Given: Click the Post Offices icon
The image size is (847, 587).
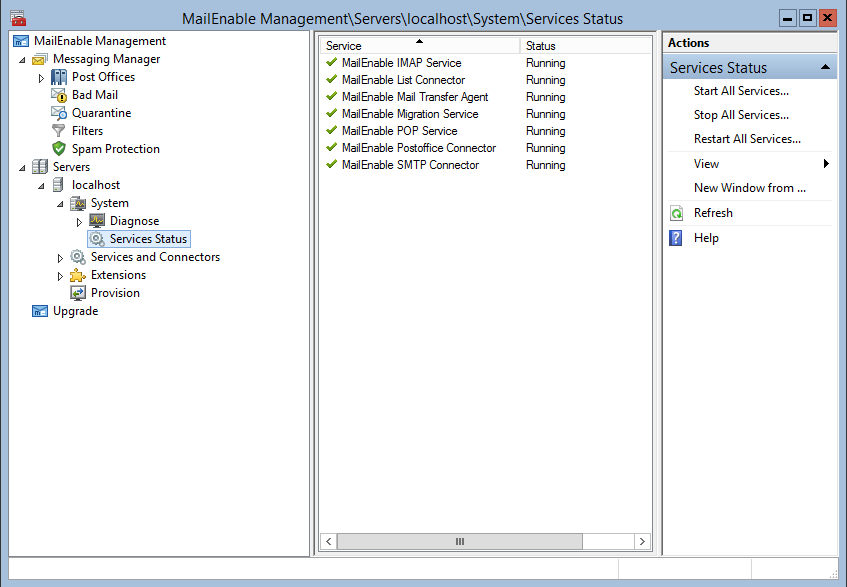Looking at the screenshot, I should tap(59, 77).
